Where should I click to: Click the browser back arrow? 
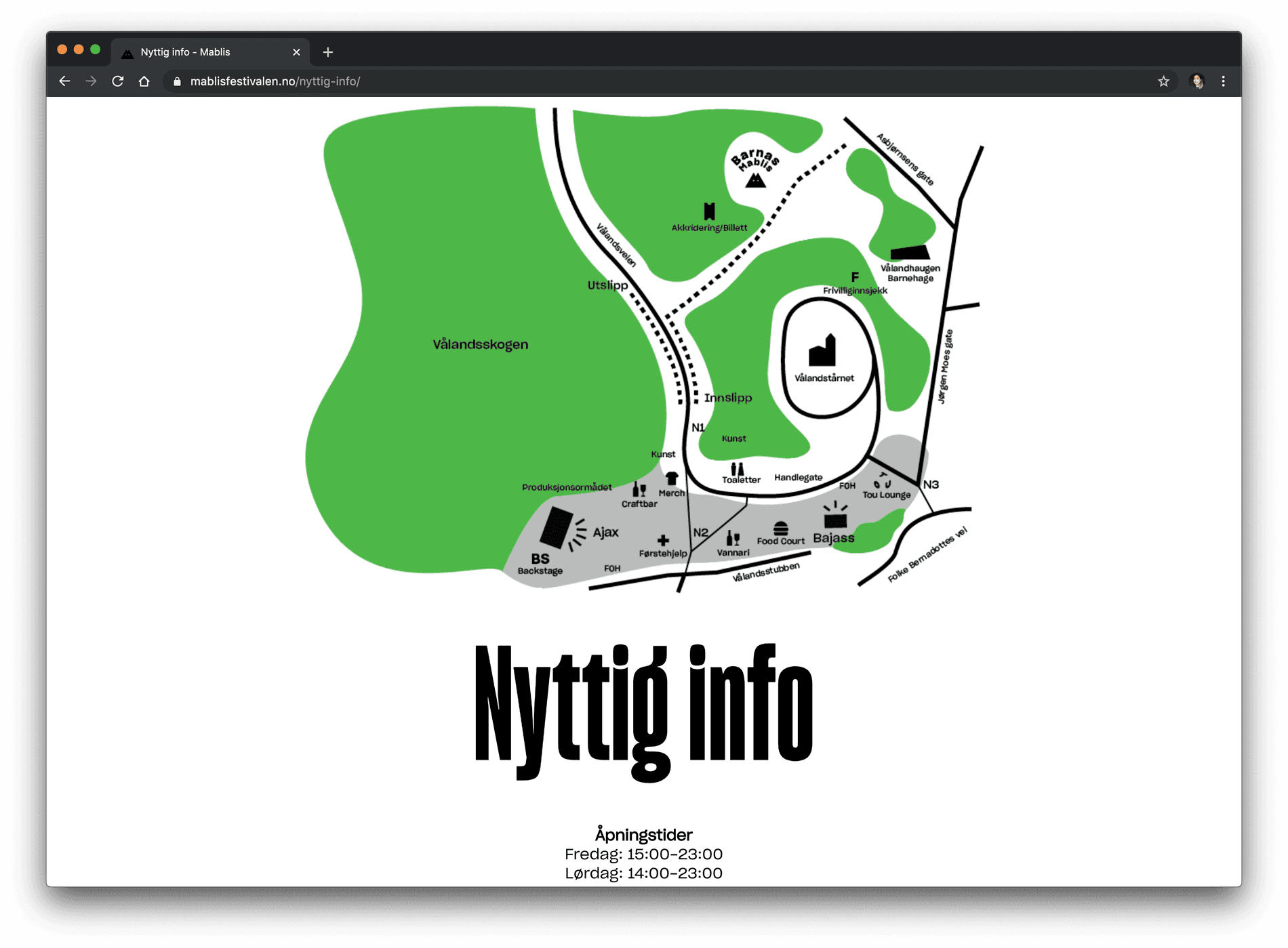point(64,81)
